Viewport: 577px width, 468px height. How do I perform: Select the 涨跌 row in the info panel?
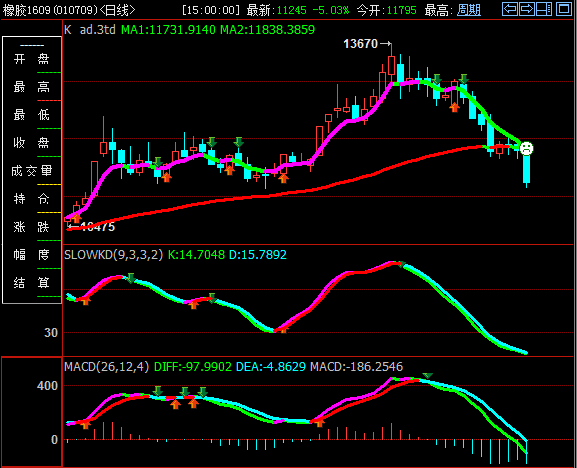click(x=32, y=227)
